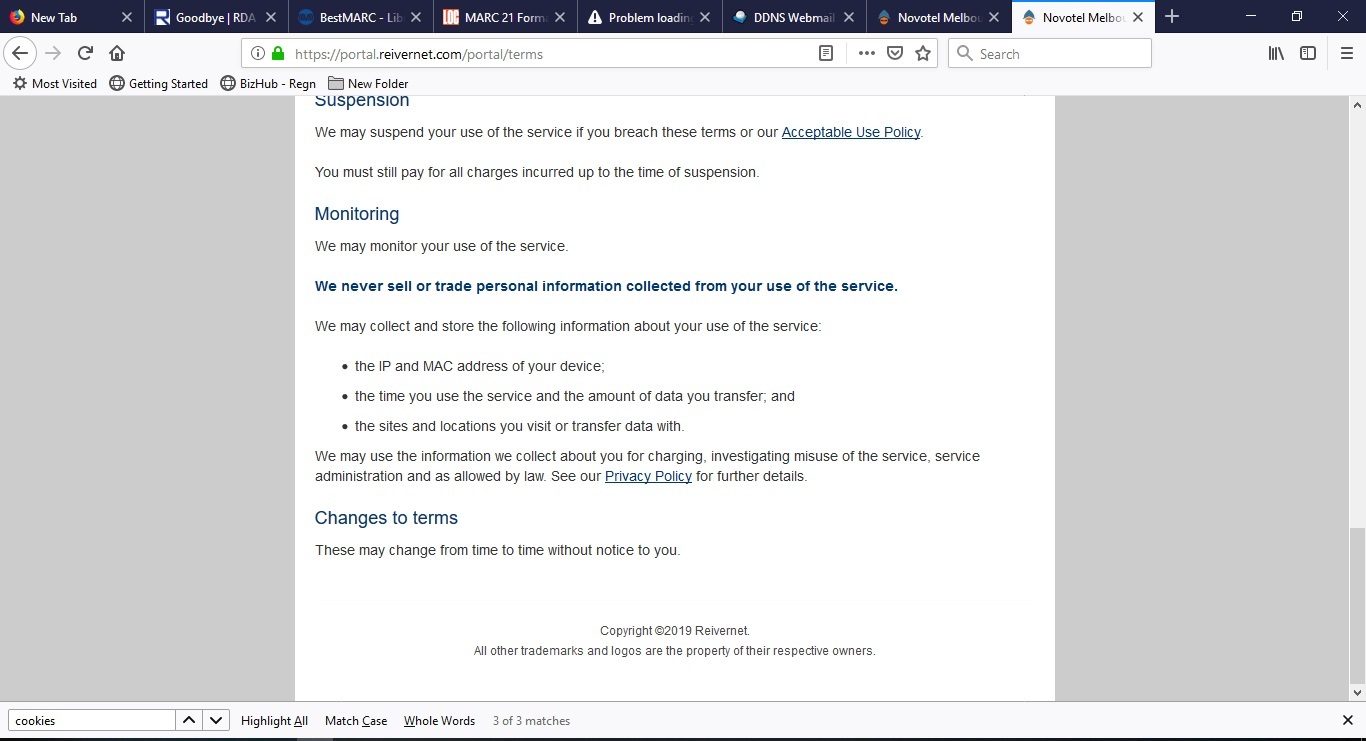The image size is (1366, 741).
Task: Go back with the back arrow button
Action: (x=20, y=53)
